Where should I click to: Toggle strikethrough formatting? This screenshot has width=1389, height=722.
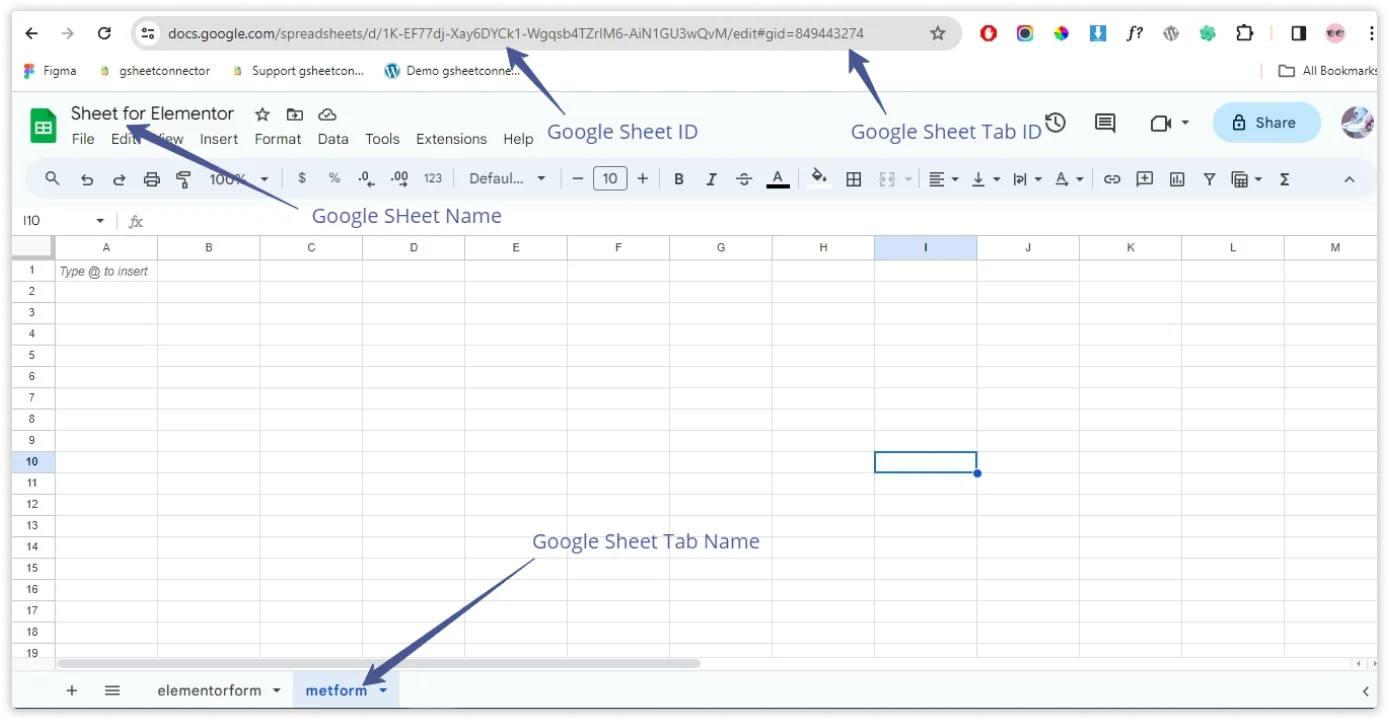(744, 179)
